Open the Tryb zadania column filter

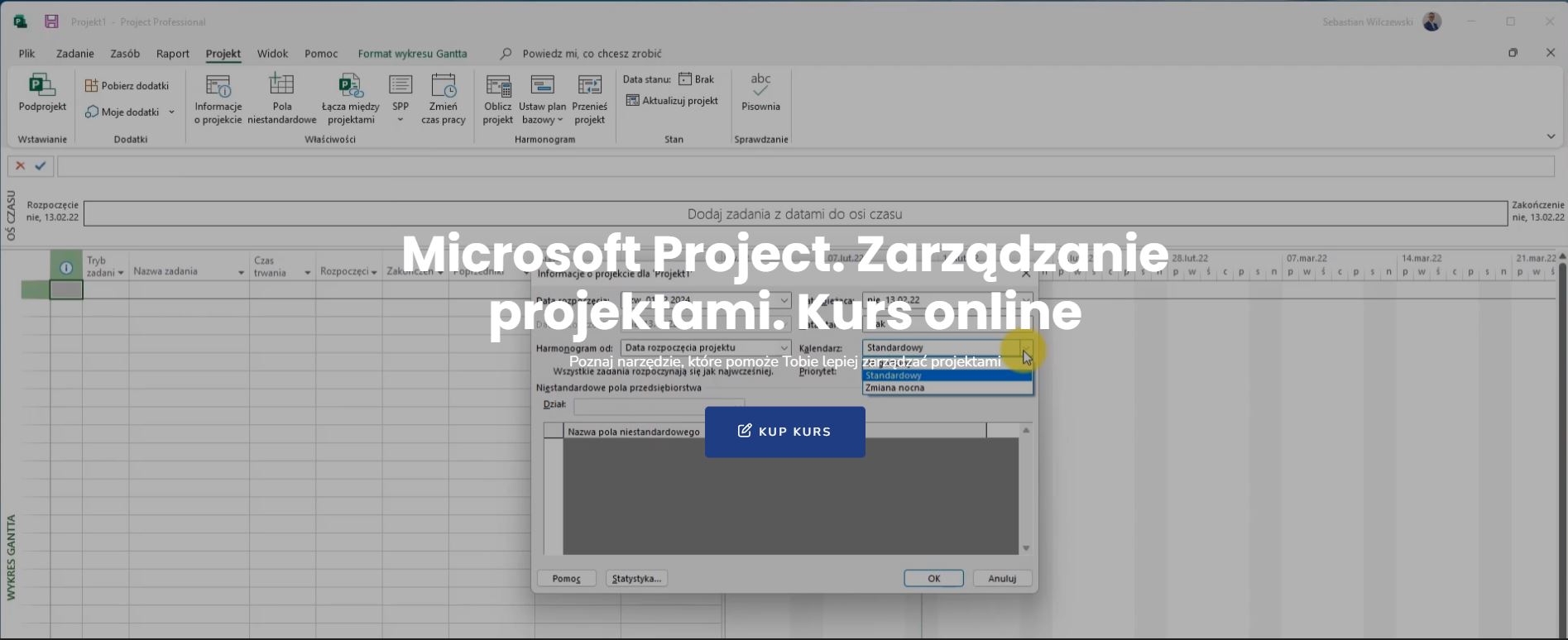[x=121, y=273]
